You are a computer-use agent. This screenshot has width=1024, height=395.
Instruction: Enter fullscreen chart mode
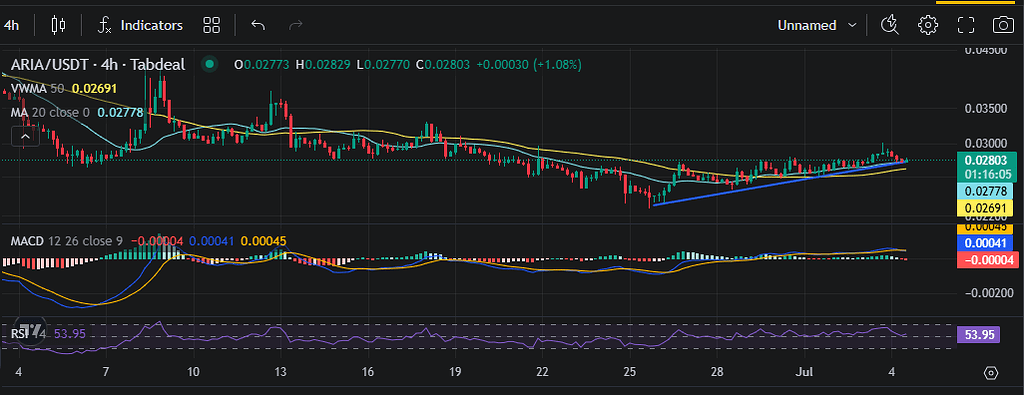(965, 25)
